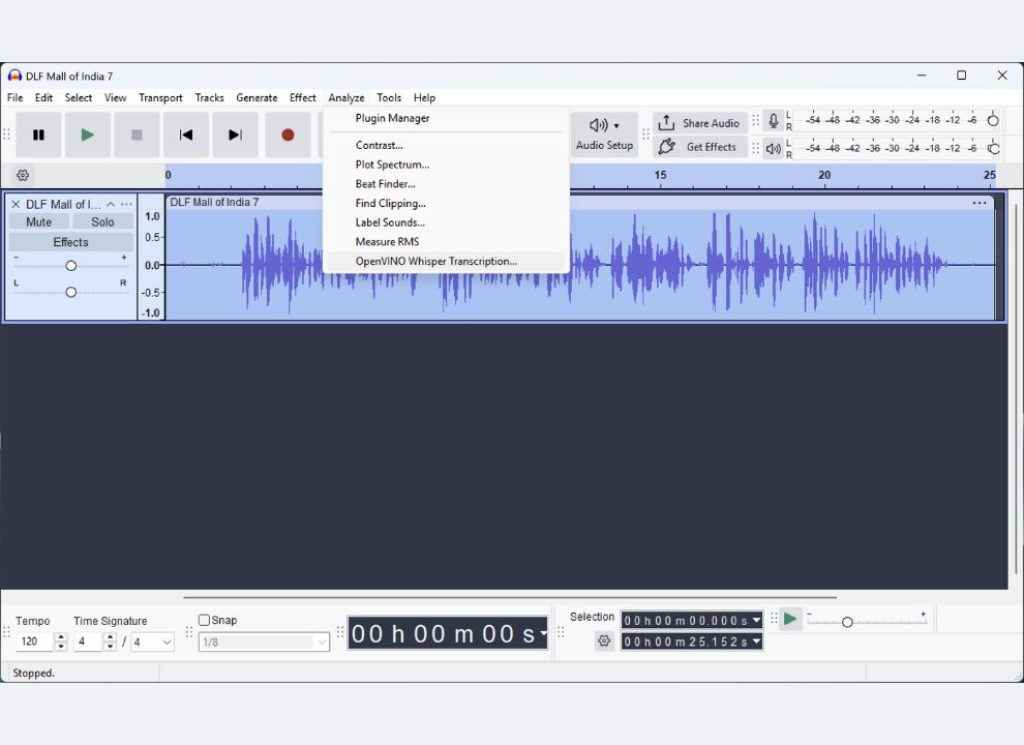Open the Edit menu

tap(44, 98)
